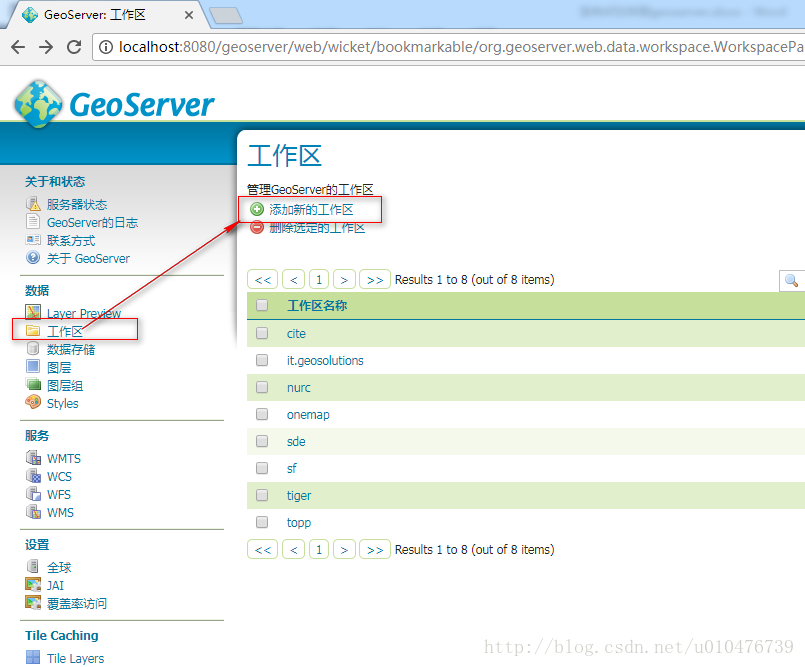
Task: Click the Layer Preview map icon
Action: click(33, 312)
